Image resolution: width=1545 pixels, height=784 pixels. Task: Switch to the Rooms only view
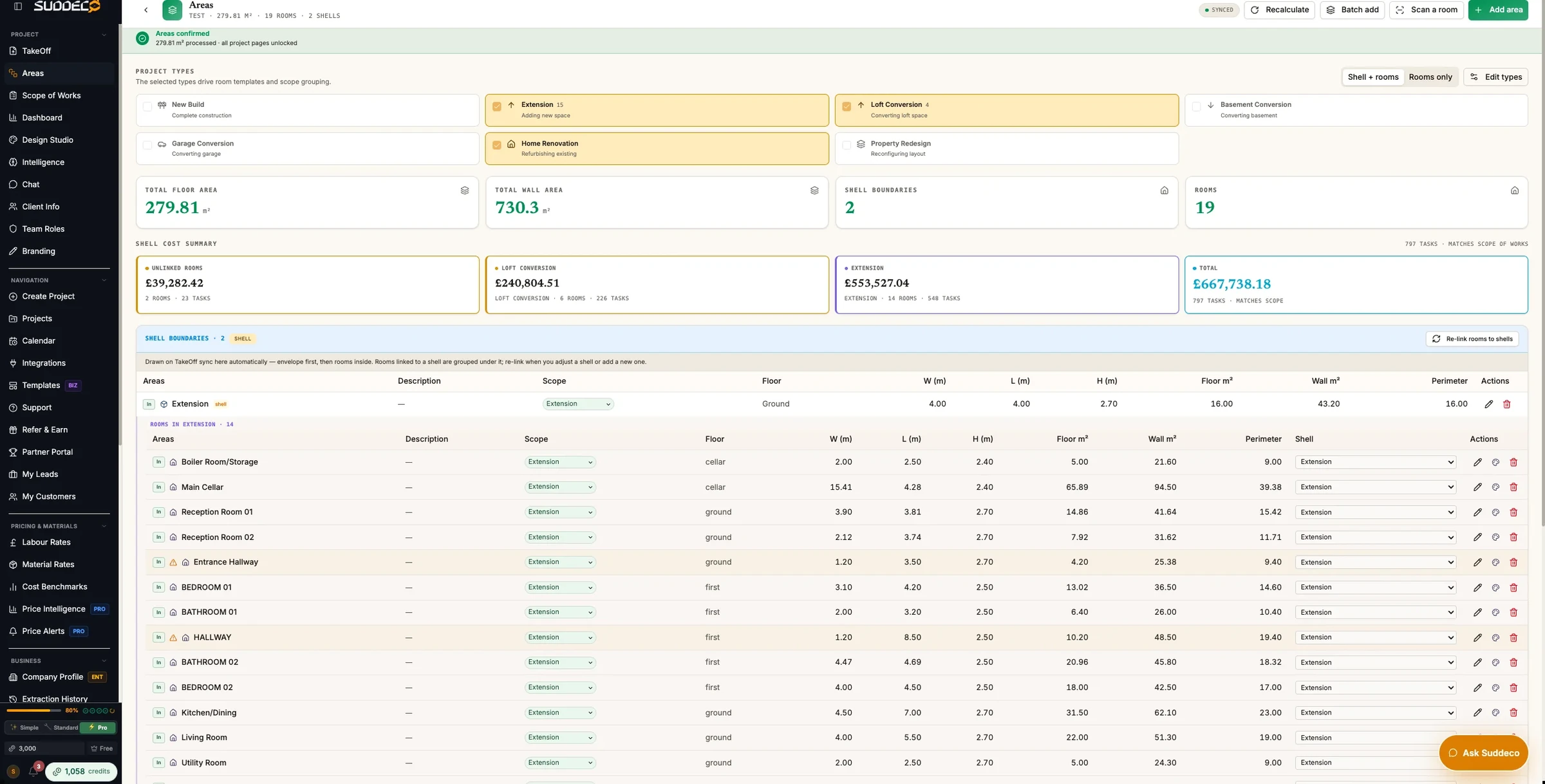click(x=1430, y=77)
